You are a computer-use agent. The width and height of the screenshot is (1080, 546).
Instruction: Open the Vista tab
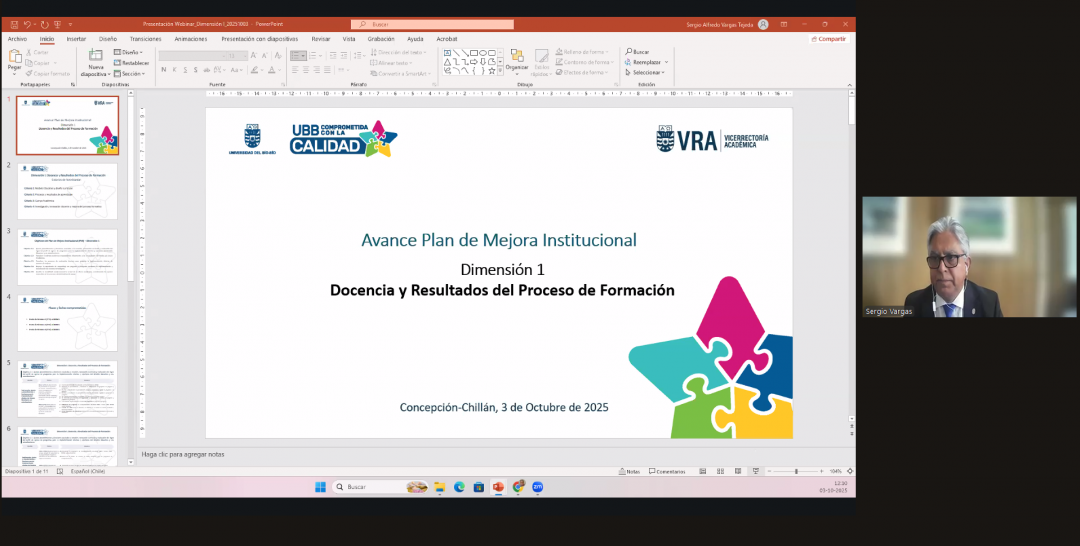(349, 39)
